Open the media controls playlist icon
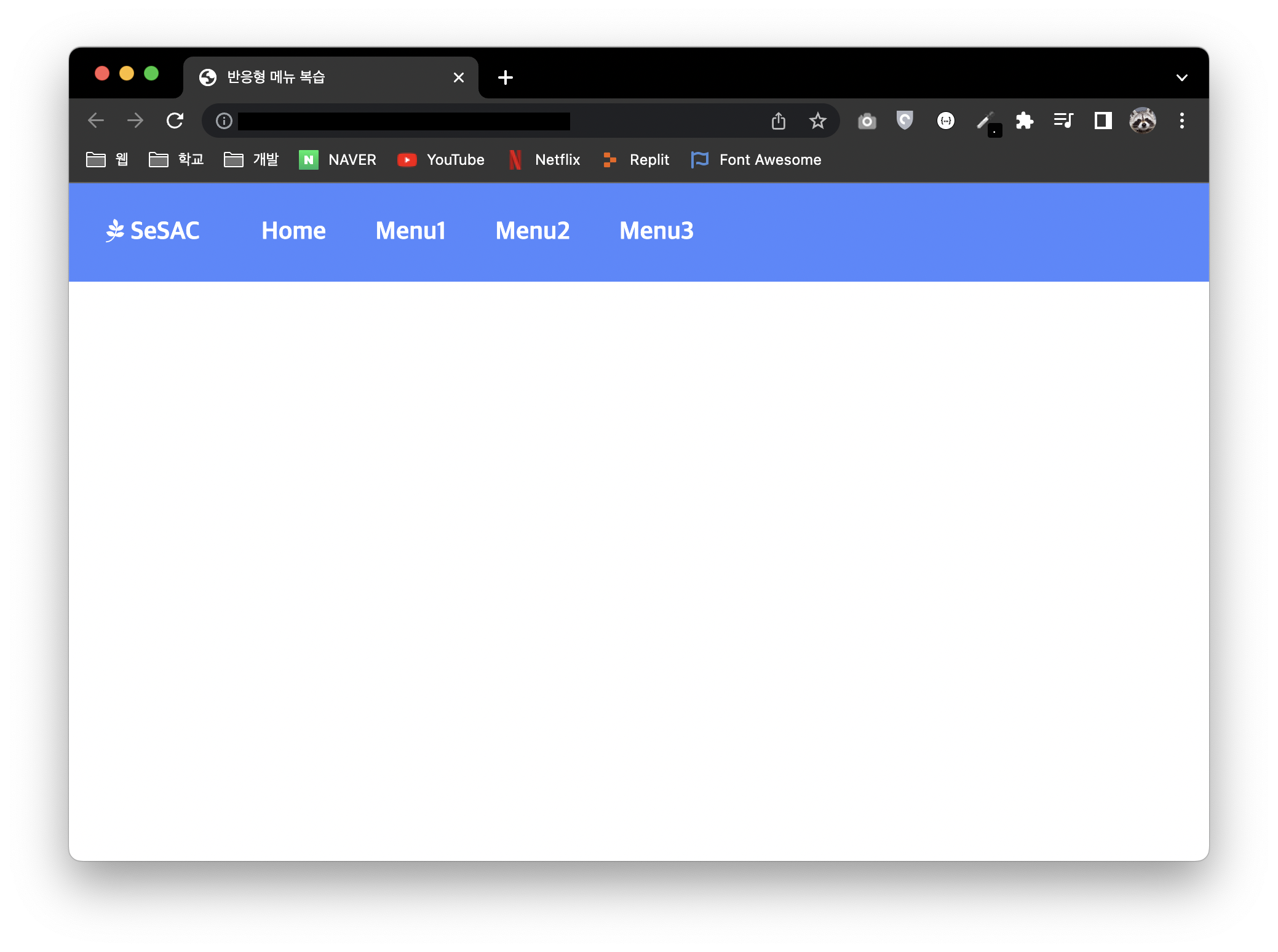Viewport: 1278px width, 952px height. coord(1063,121)
